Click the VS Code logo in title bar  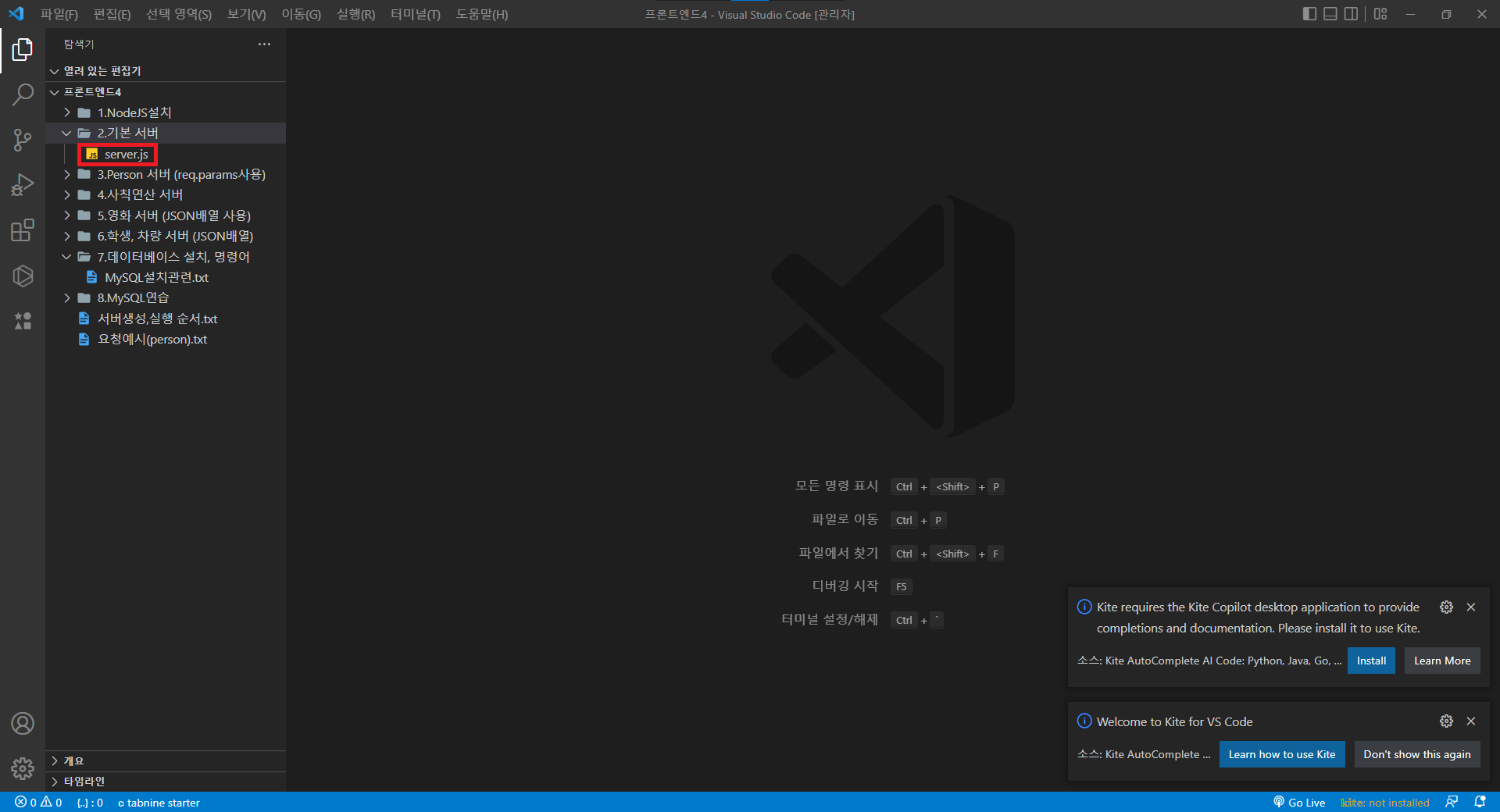[x=16, y=14]
